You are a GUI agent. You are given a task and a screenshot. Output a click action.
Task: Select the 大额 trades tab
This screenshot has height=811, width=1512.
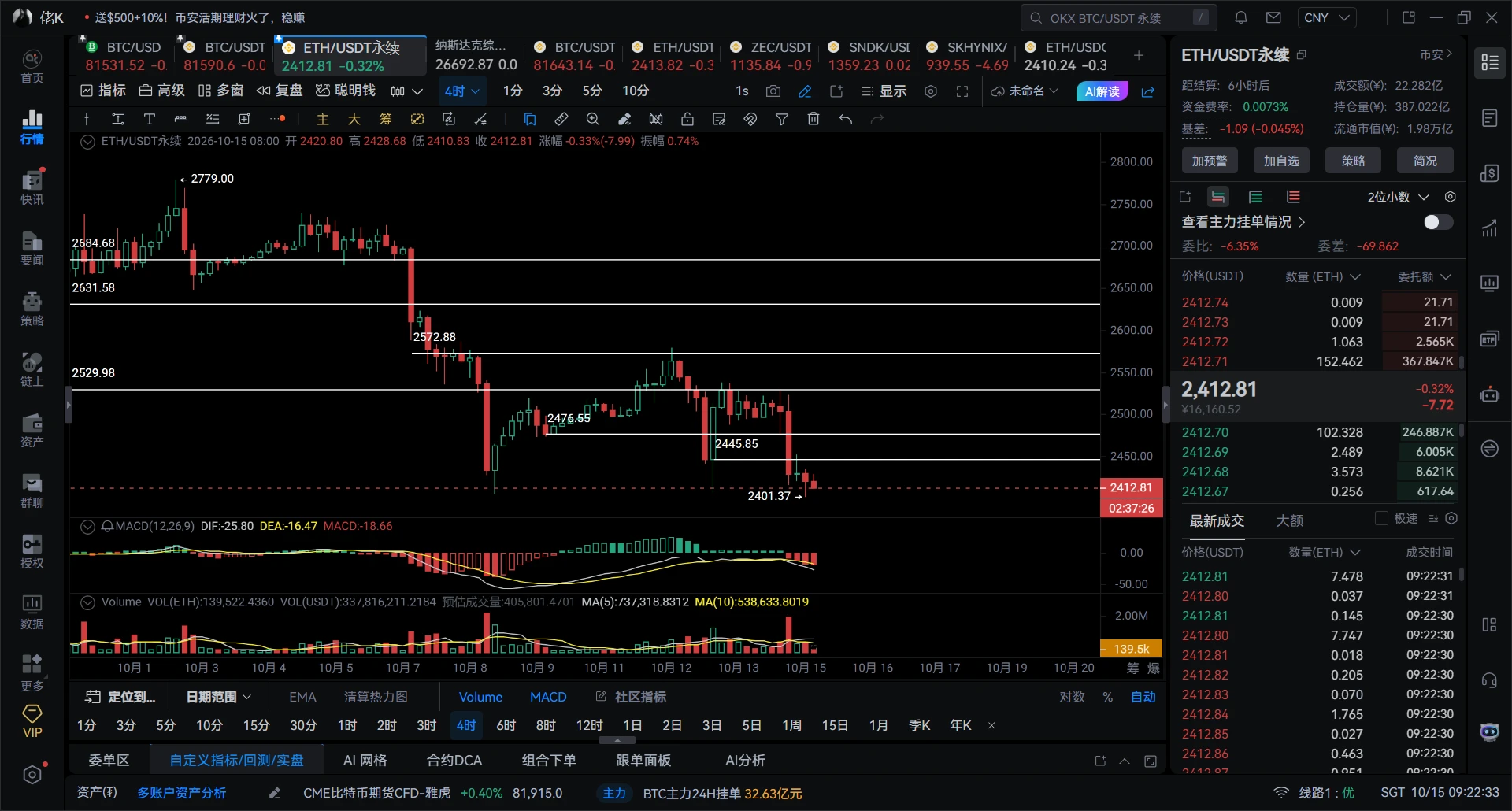point(1289,520)
